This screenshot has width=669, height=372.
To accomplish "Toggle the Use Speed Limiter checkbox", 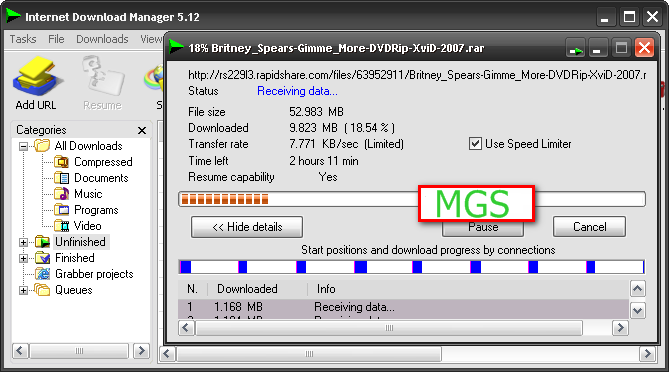I will [x=475, y=144].
